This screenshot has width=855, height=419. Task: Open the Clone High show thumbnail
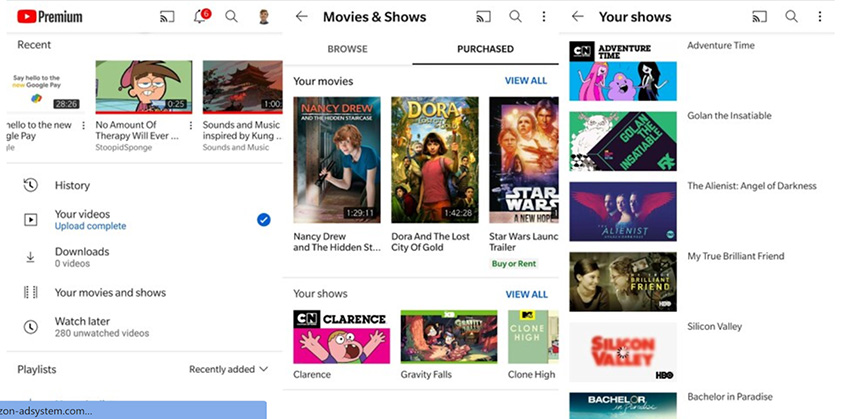(x=533, y=337)
